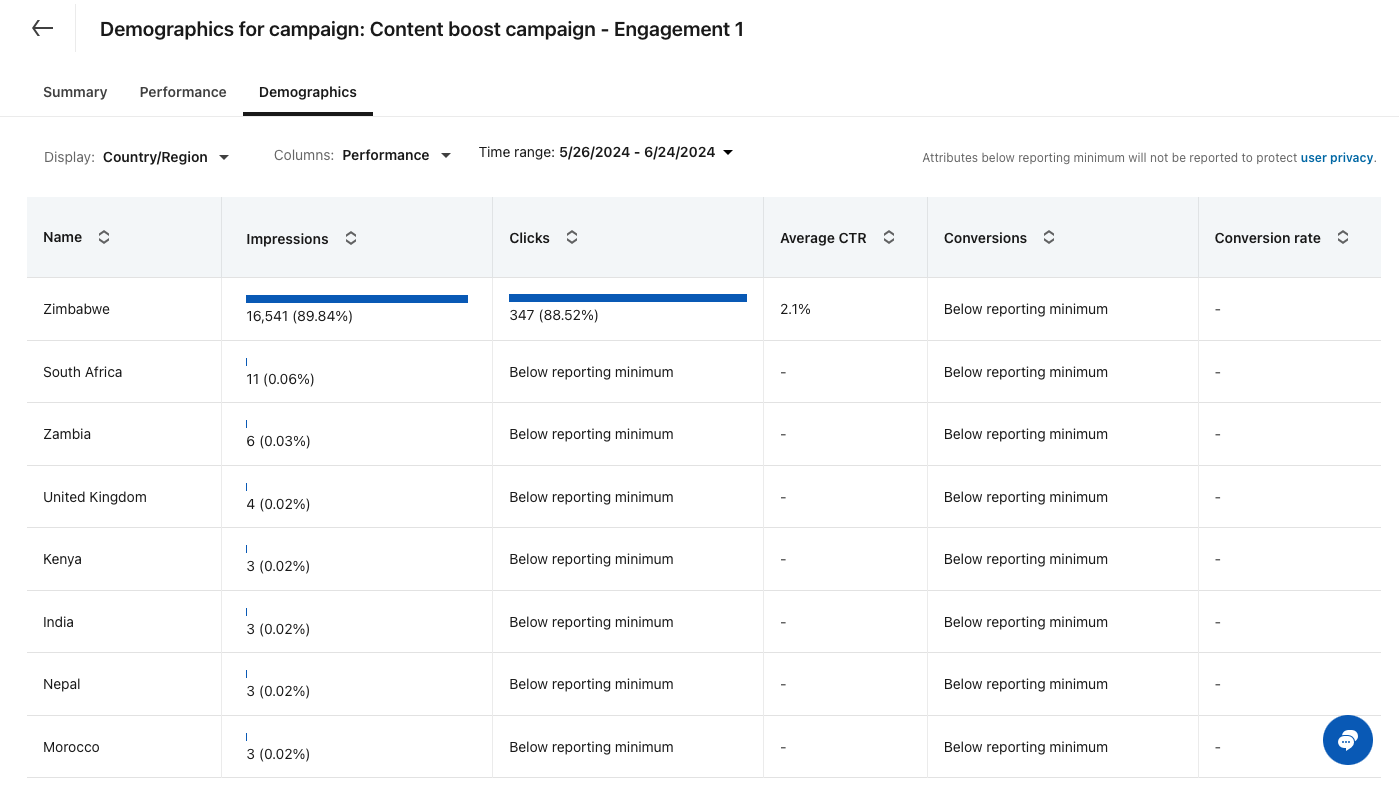
Task: Switch to the Summary tab
Action: (75, 92)
